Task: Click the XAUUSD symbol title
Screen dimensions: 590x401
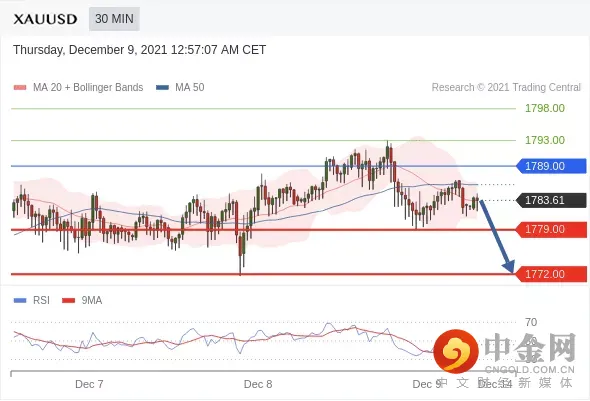Action: pyautogui.click(x=45, y=19)
